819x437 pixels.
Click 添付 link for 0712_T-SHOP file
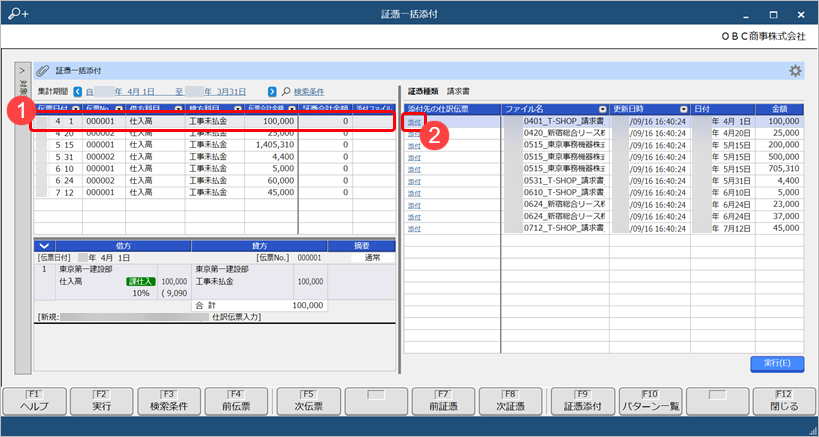tap(414, 229)
